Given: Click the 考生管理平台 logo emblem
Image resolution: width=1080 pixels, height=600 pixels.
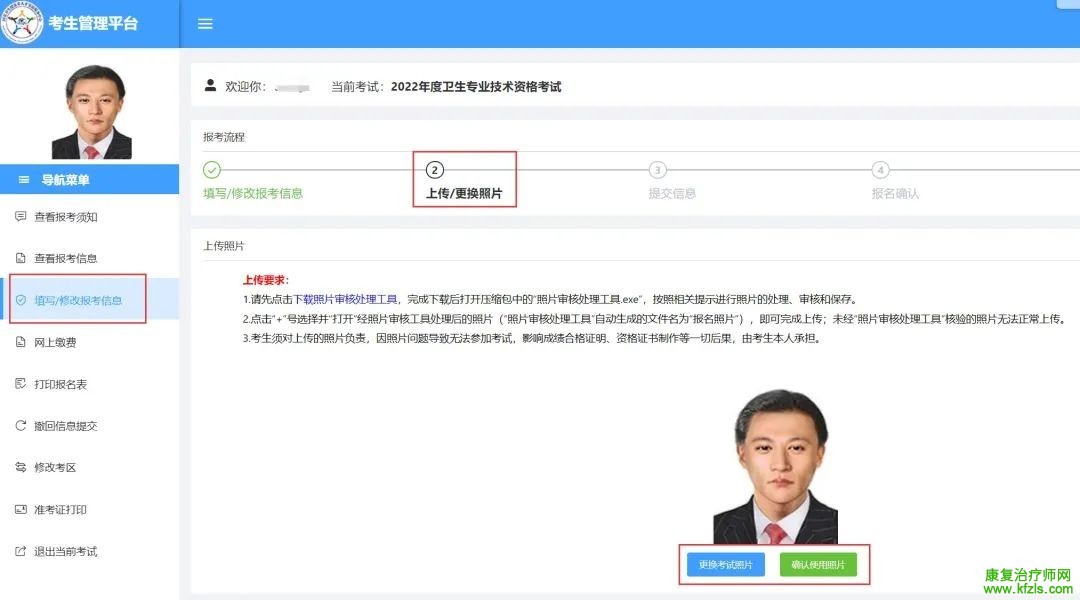Looking at the screenshot, I should (22, 23).
